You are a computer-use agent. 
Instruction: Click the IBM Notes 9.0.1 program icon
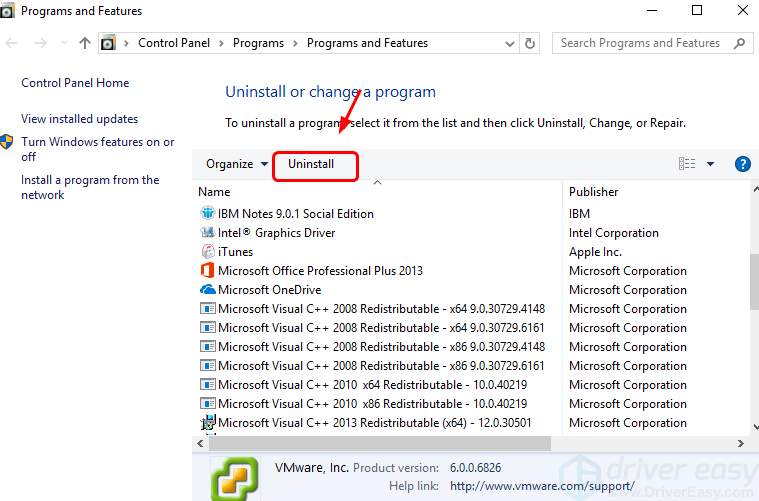click(208, 213)
